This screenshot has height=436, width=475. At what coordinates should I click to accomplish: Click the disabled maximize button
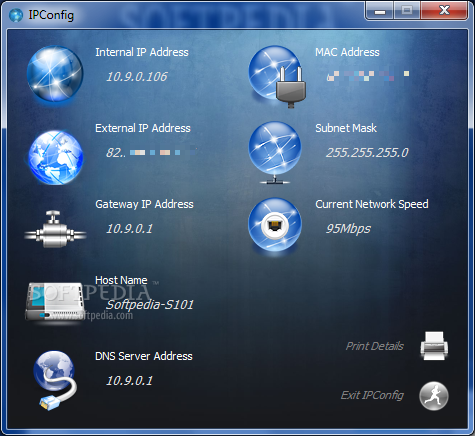(x=407, y=11)
